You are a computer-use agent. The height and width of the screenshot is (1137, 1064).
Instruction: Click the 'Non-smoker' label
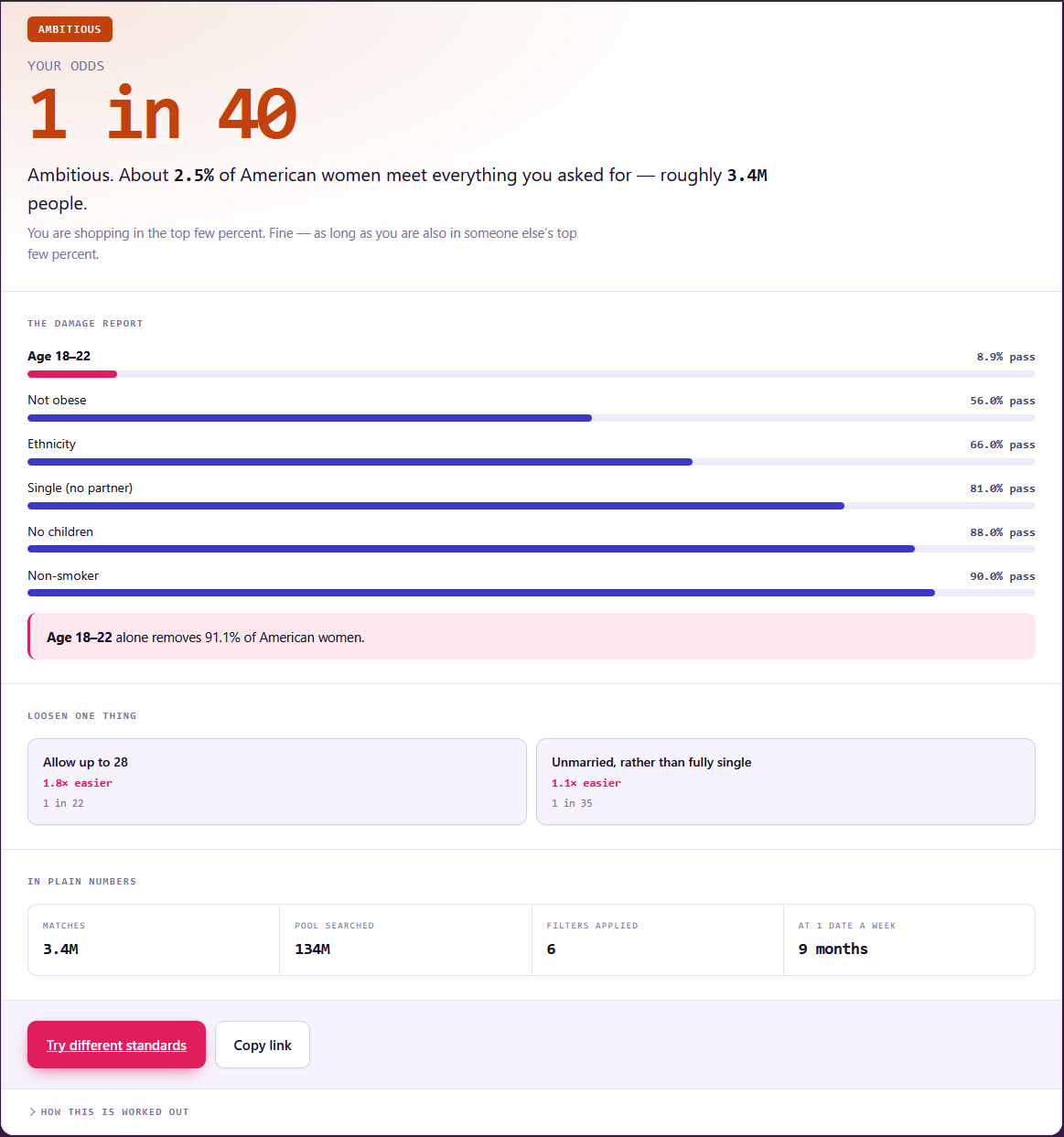[63, 575]
